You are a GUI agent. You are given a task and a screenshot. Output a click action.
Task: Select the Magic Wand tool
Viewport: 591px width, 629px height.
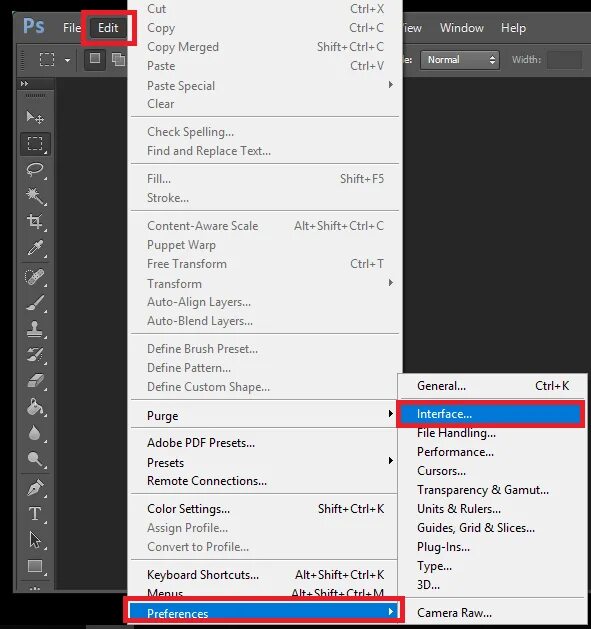[x=35, y=196]
